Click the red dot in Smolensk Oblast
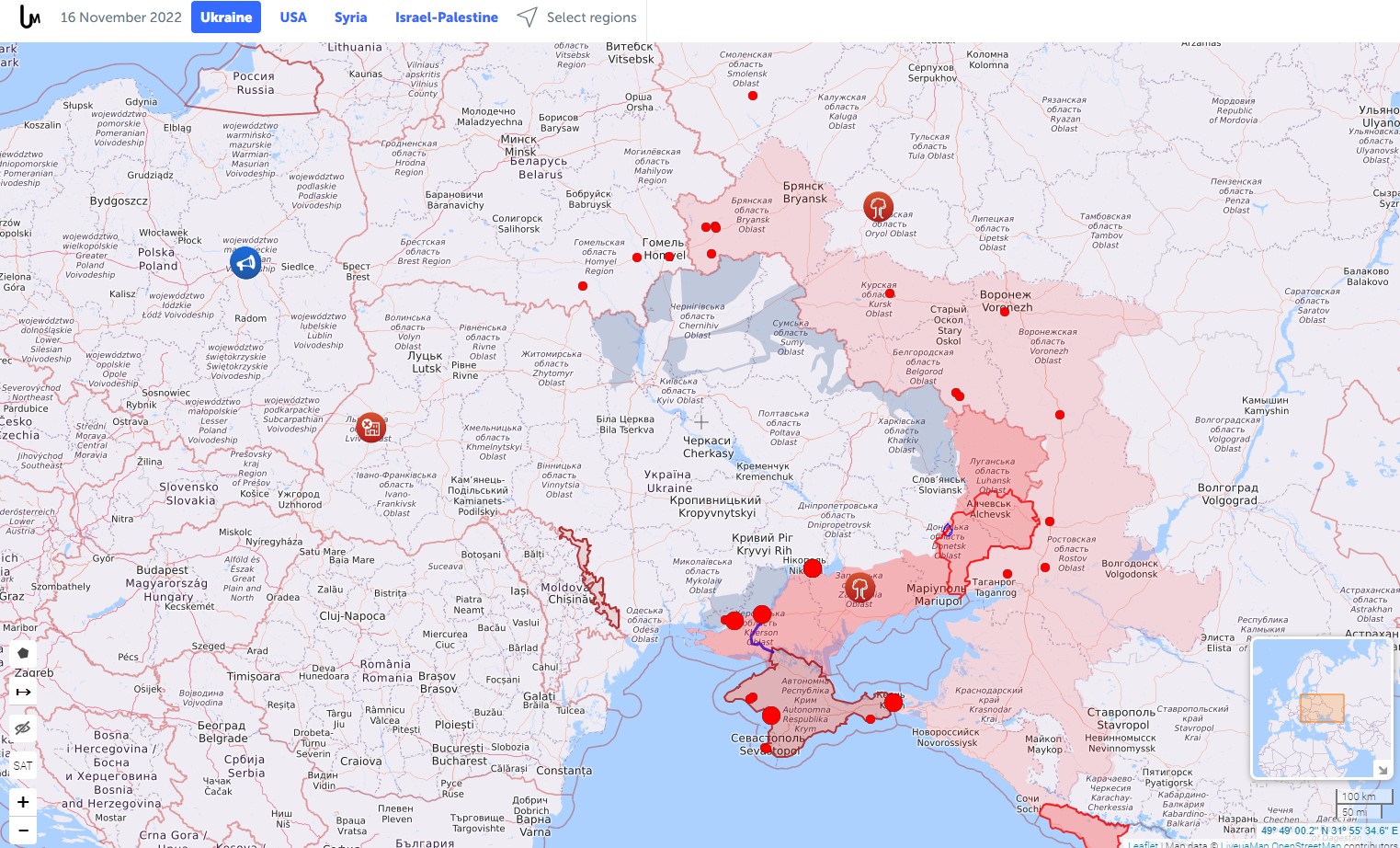The height and width of the screenshot is (848, 1400). [x=753, y=96]
